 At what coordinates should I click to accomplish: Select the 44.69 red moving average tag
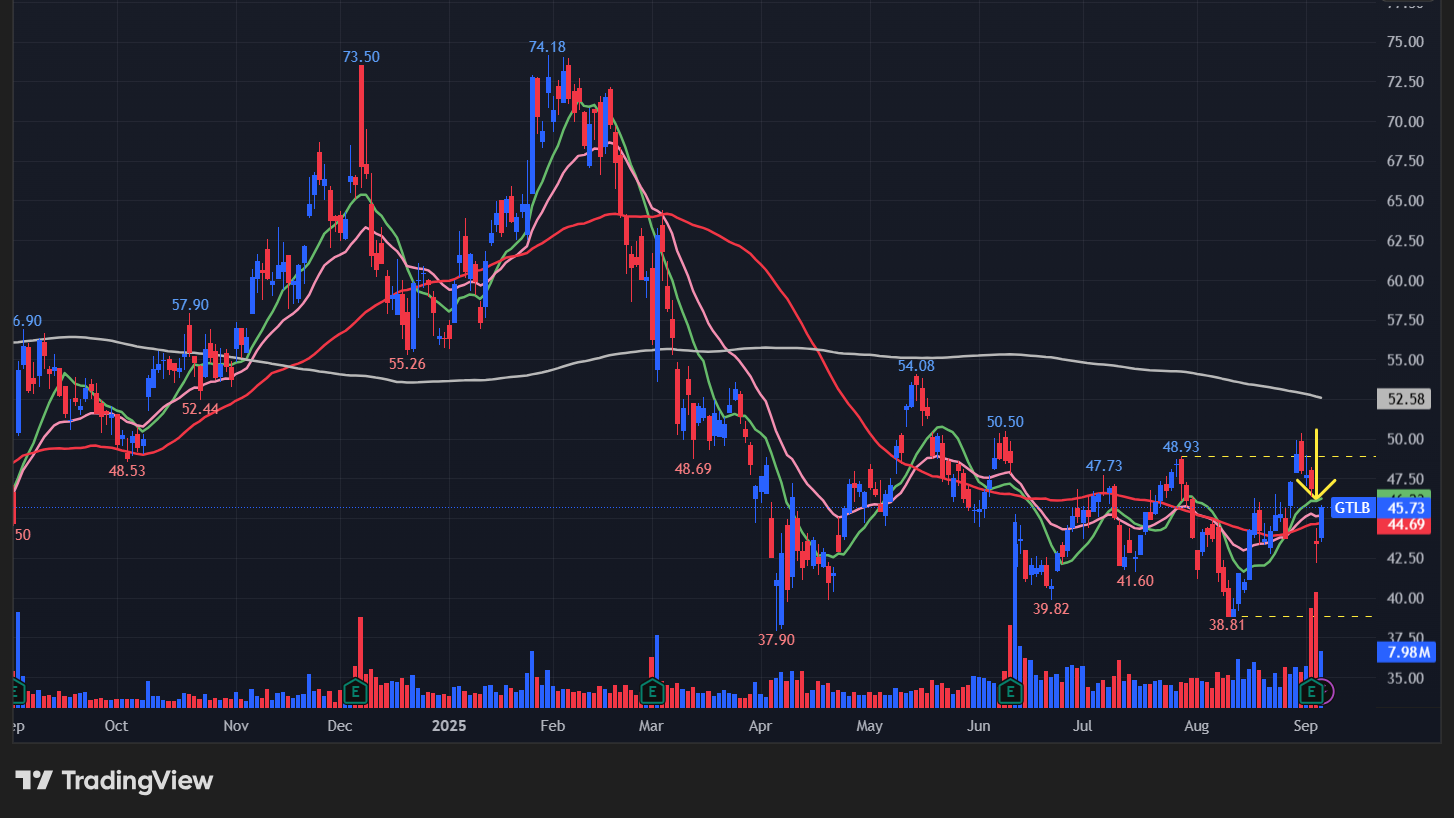click(x=1407, y=526)
